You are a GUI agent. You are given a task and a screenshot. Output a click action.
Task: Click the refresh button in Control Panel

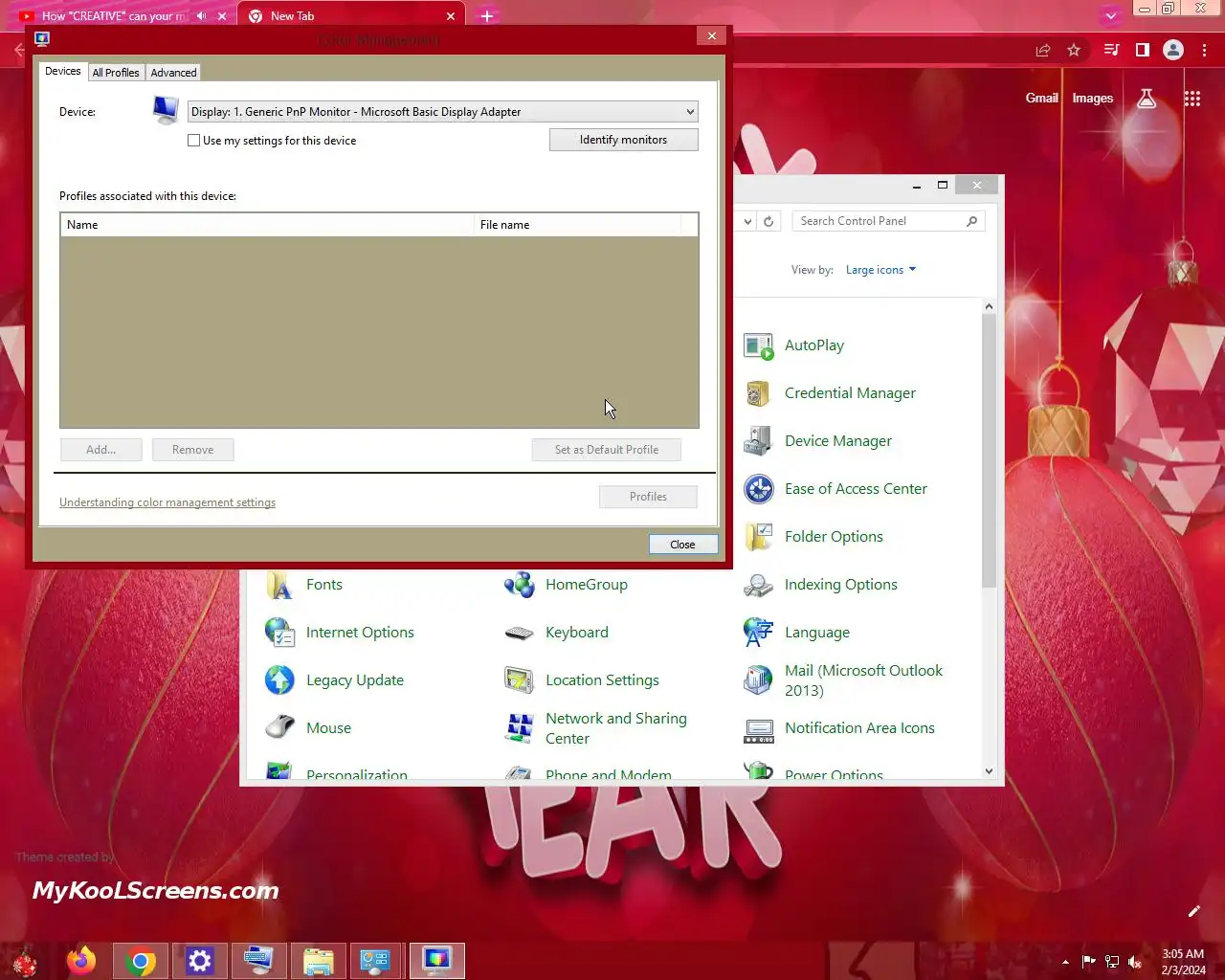pos(768,221)
